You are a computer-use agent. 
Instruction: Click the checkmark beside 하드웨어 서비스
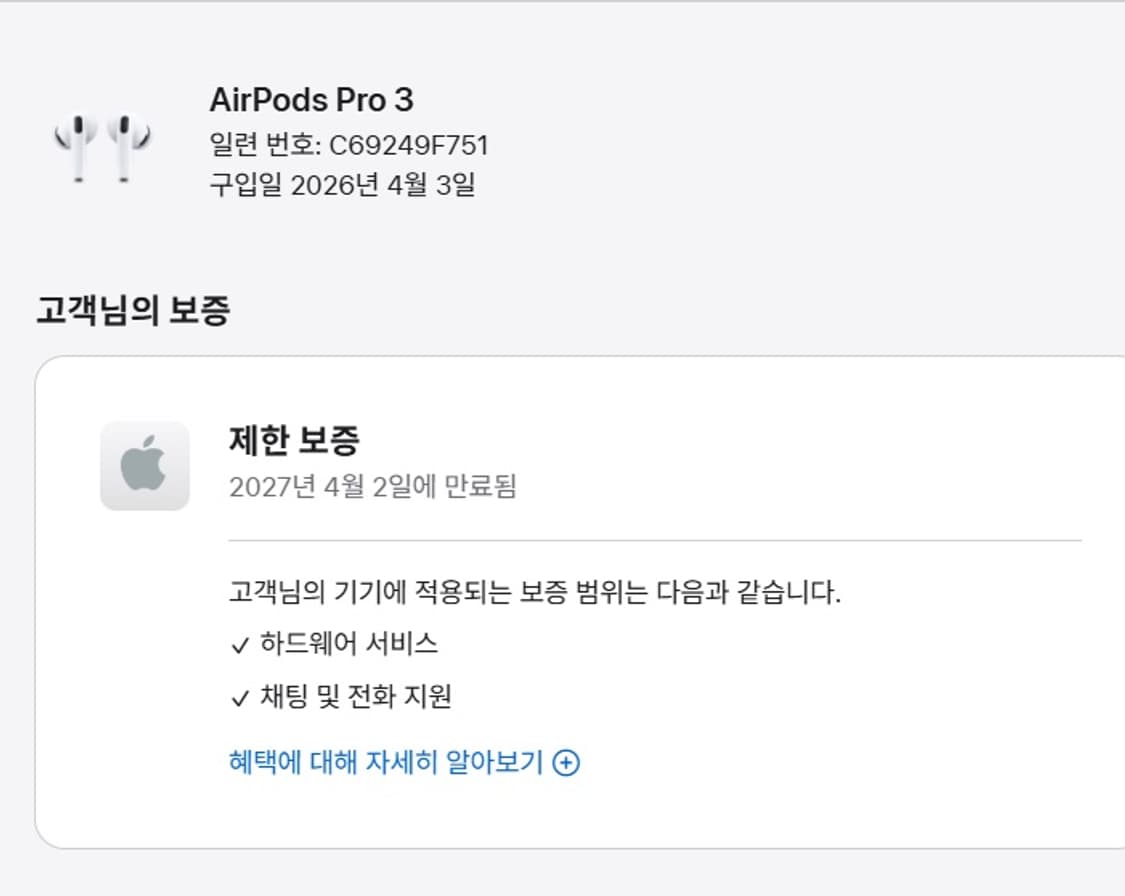point(237,645)
